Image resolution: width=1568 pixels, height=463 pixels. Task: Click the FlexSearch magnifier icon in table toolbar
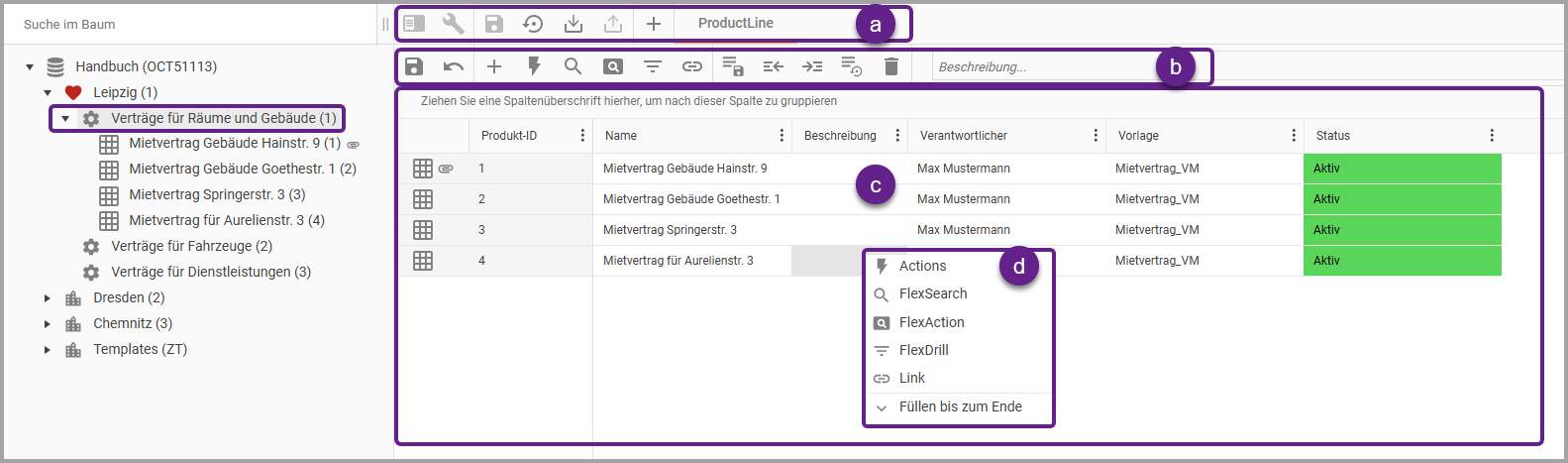pyautogui.click(x=573, y=66)
